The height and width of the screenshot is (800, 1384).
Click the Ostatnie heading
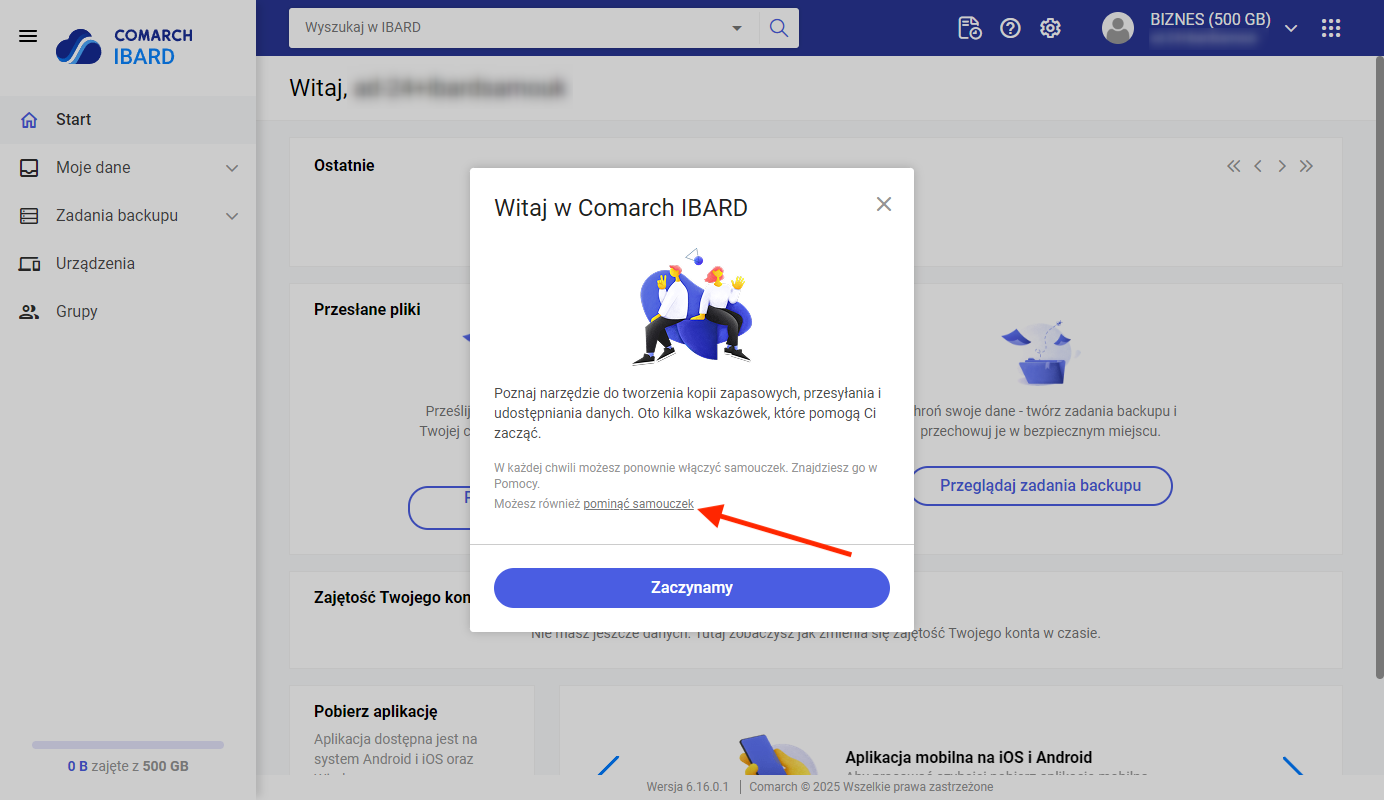click(344, 166)
